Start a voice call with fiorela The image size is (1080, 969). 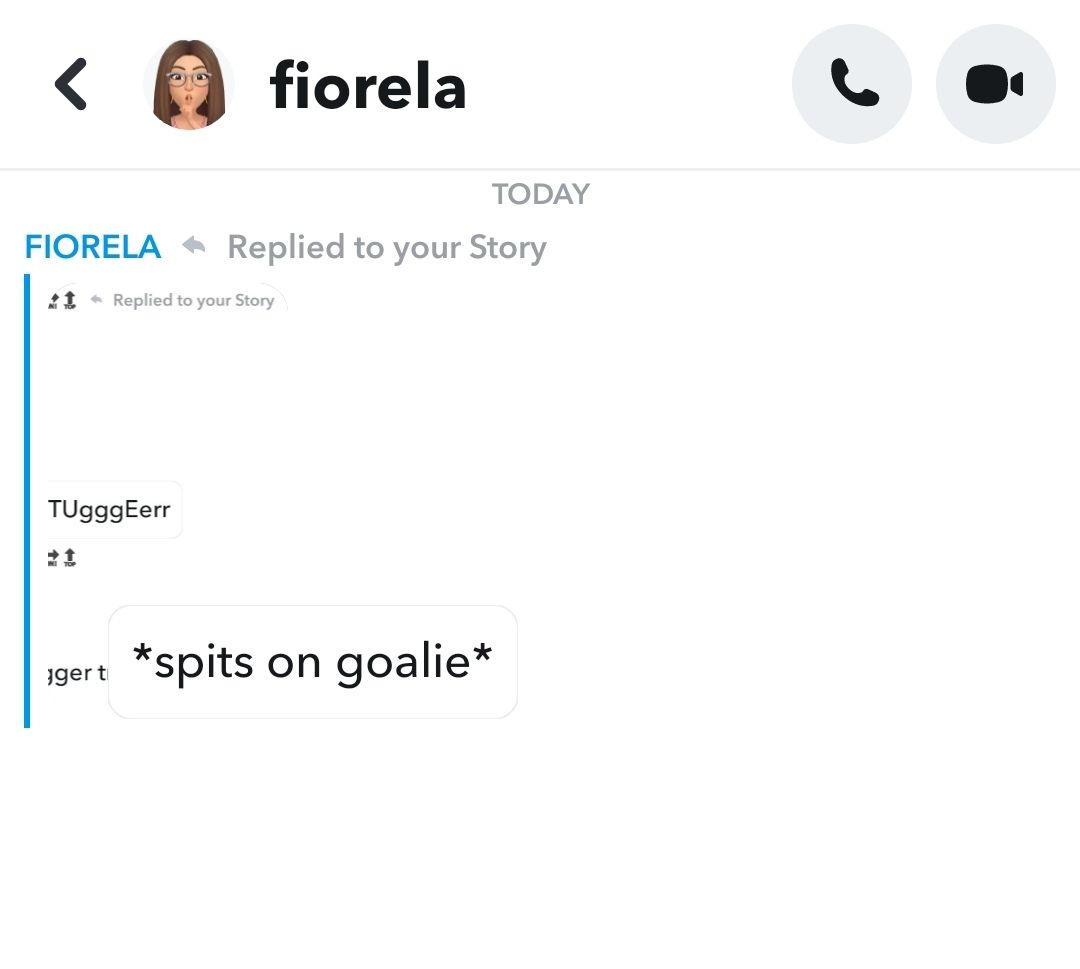click(852, 84)
